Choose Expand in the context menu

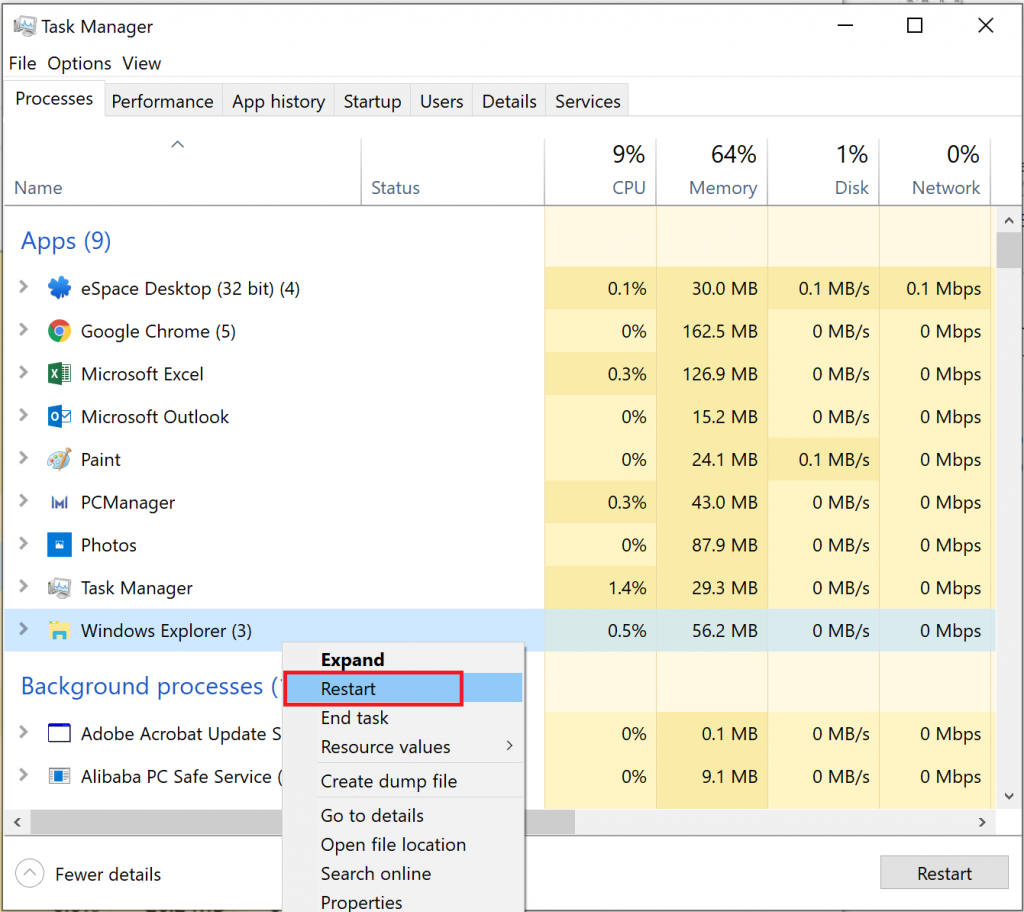(x=404, y=660)
